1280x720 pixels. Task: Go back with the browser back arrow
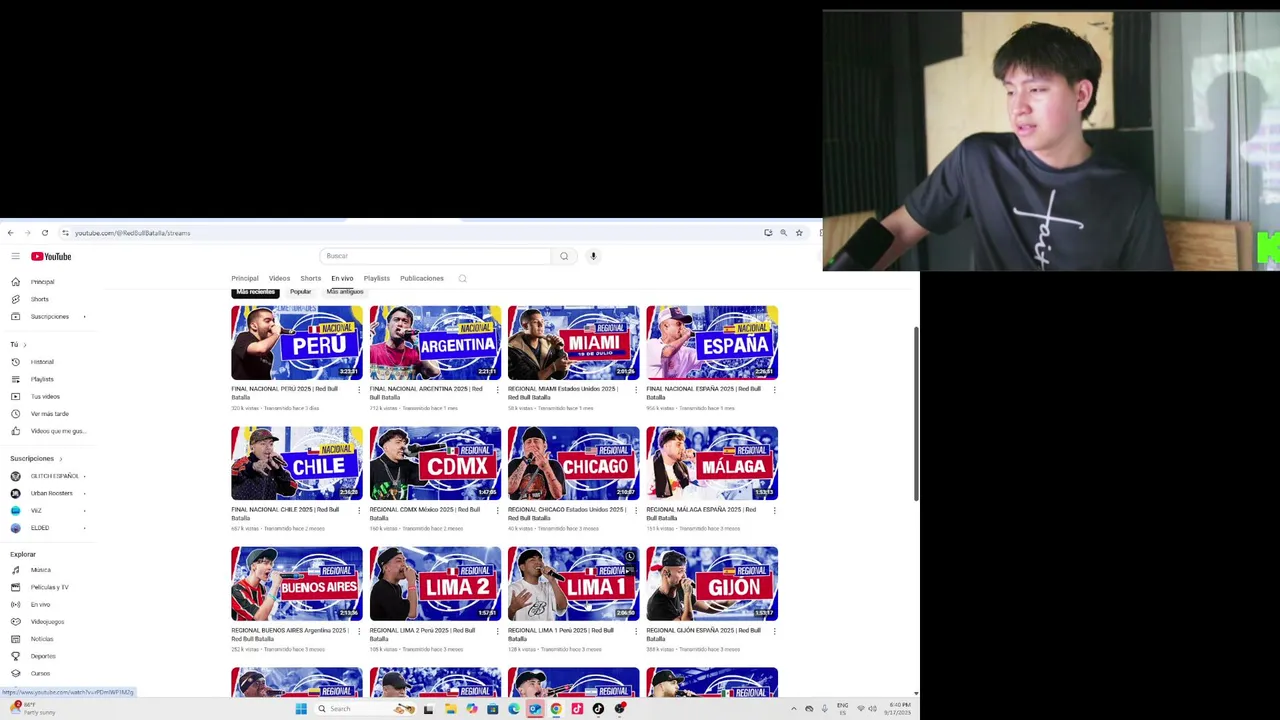coord(10,233)
